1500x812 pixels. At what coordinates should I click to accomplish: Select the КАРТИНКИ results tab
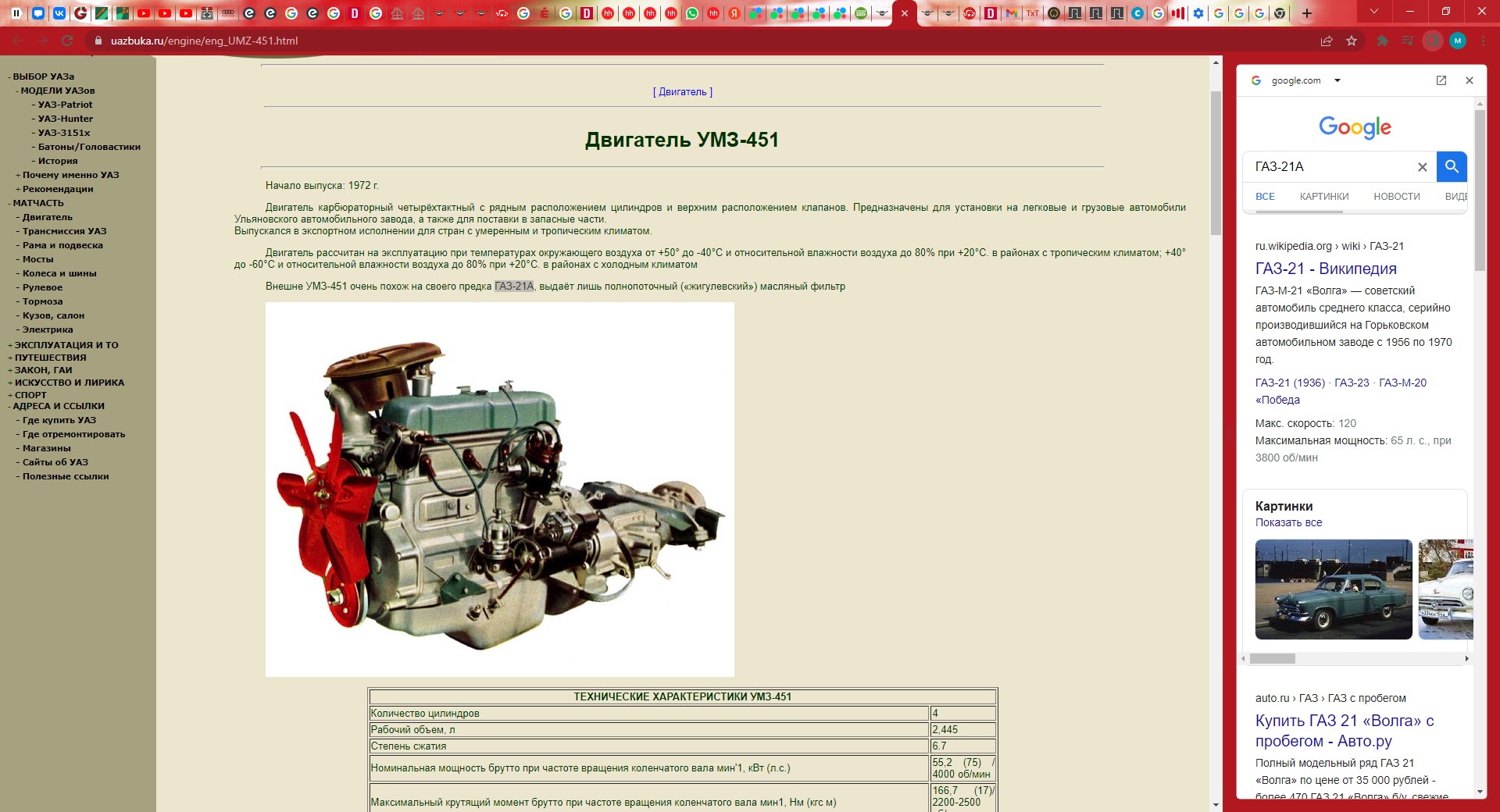coord(1324,197)
